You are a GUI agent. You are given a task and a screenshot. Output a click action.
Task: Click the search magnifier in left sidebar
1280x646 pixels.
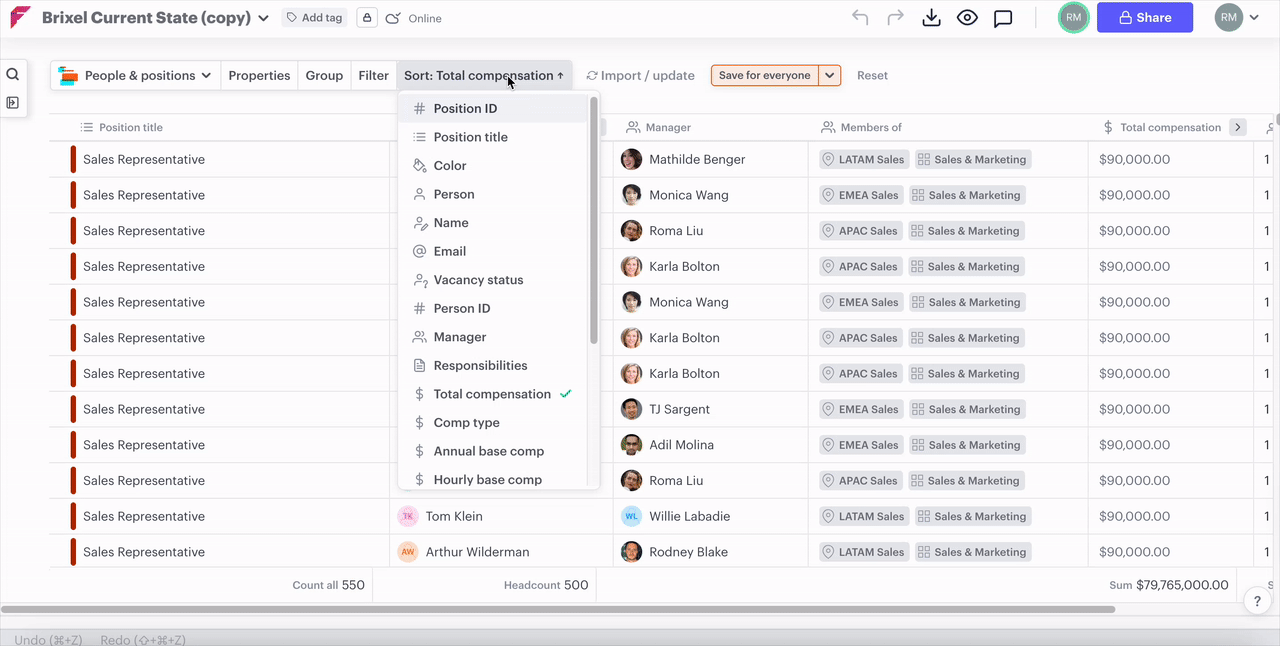click(x=13, y=75)
